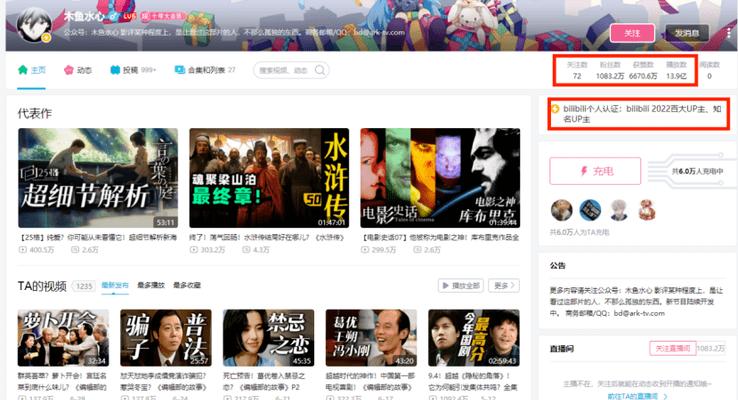Image resolution: width=738 pixels, height=400 pixels.
Task: Open the 合集和列表 tab
Action: click(x=205, y=70)
